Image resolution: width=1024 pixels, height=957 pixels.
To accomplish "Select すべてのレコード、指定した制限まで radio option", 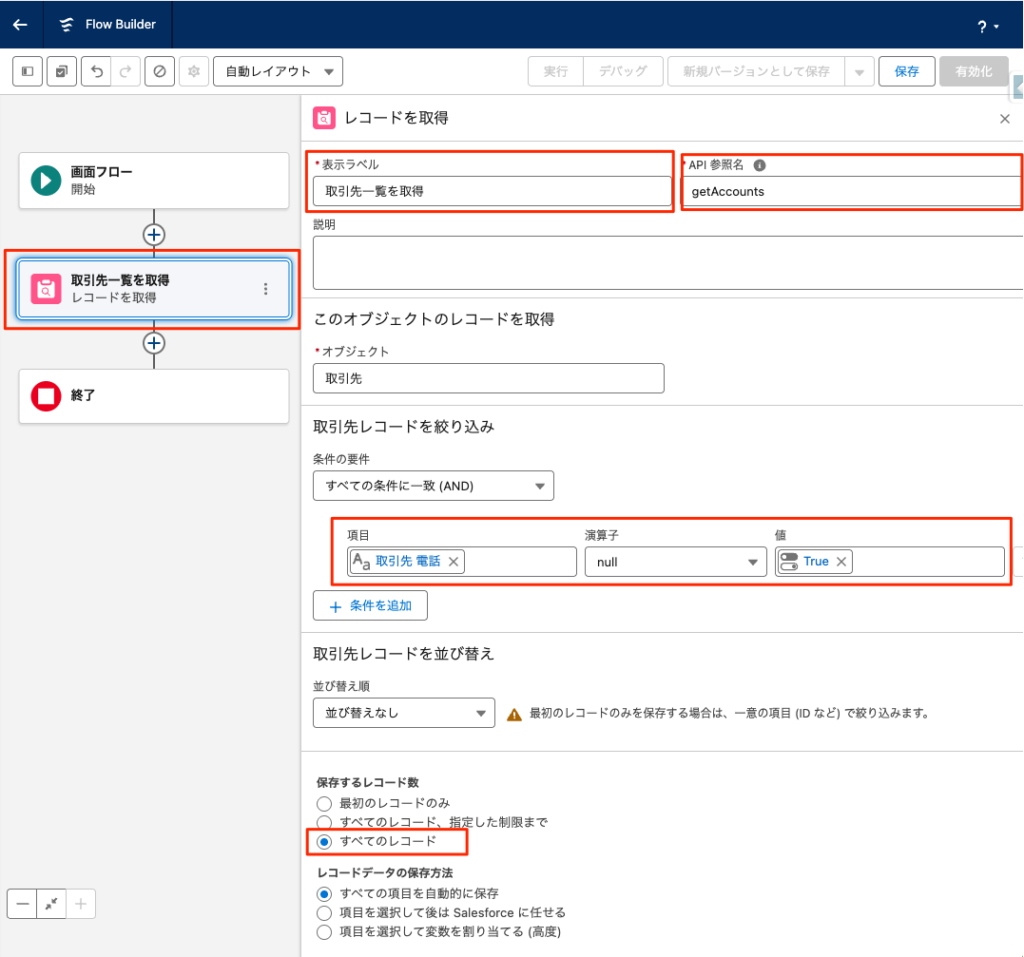I will click(x=323, y=822).
